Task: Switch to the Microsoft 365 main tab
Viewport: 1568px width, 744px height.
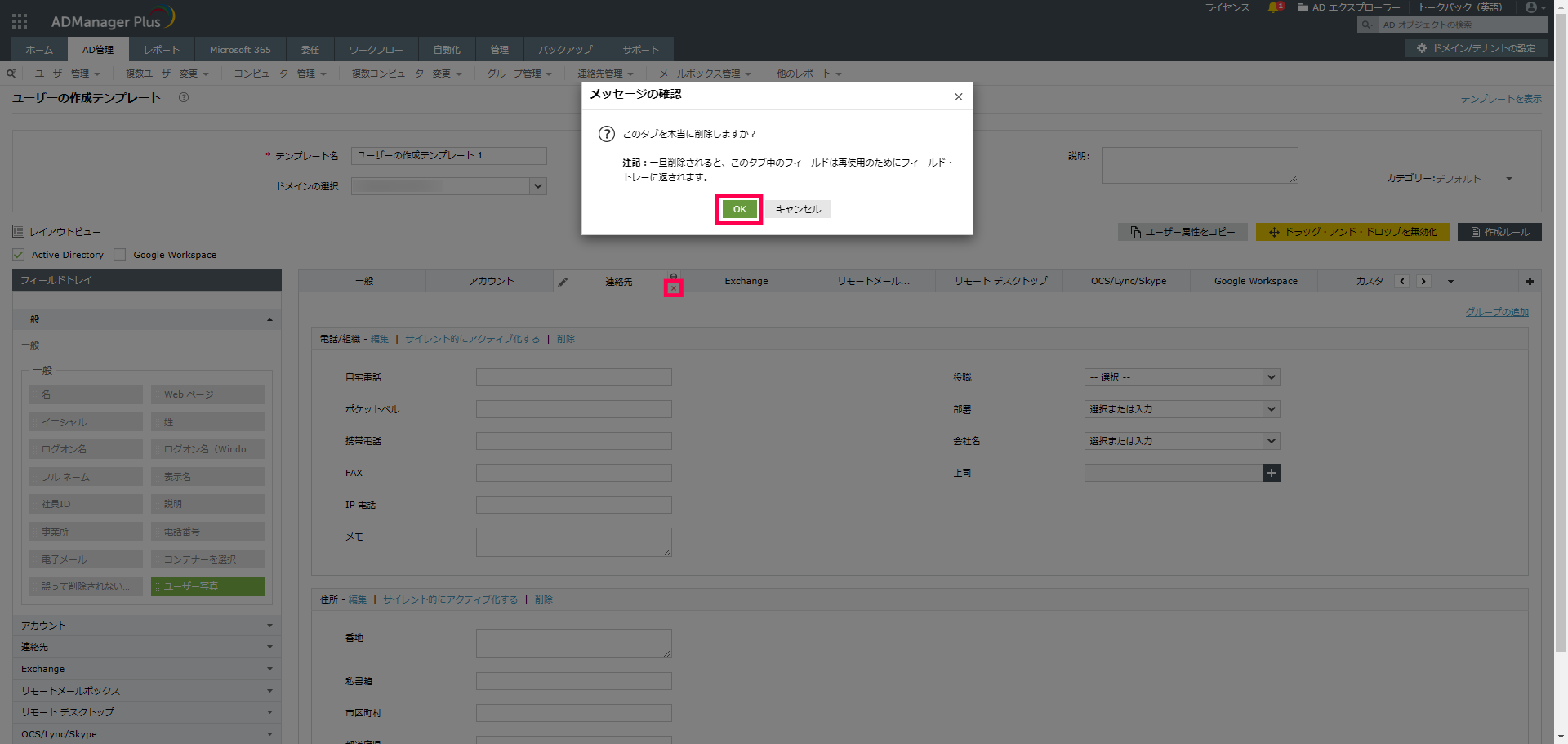Action: pyautogui.click(x=240, y=50)
